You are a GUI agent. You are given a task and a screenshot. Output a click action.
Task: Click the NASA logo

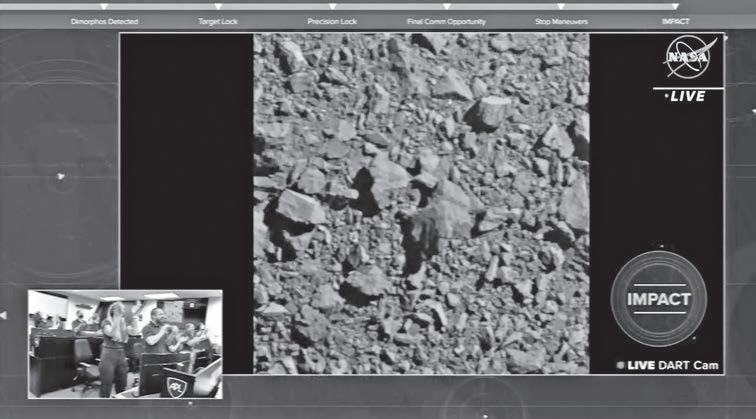click(x=689, y=57)
